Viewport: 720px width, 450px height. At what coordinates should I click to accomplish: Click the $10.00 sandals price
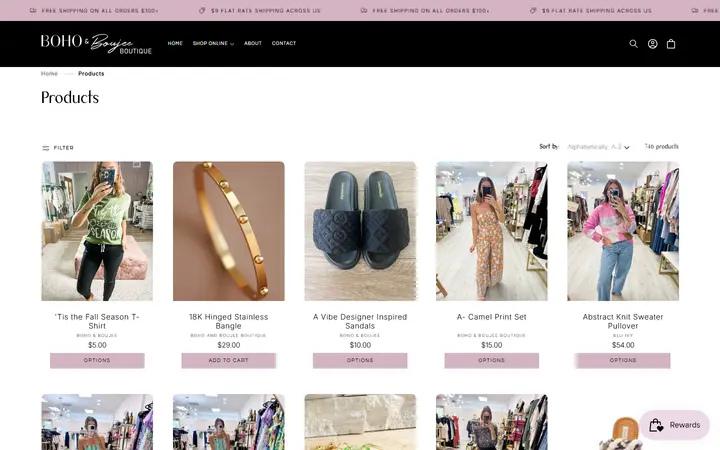click(360, 345)
